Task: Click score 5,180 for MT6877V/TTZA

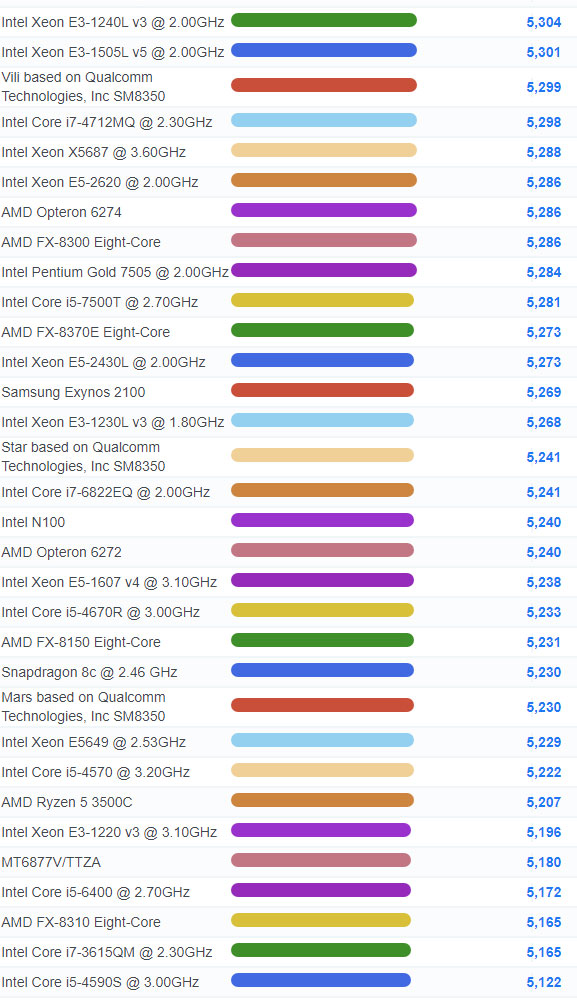Action: point(544,862)
